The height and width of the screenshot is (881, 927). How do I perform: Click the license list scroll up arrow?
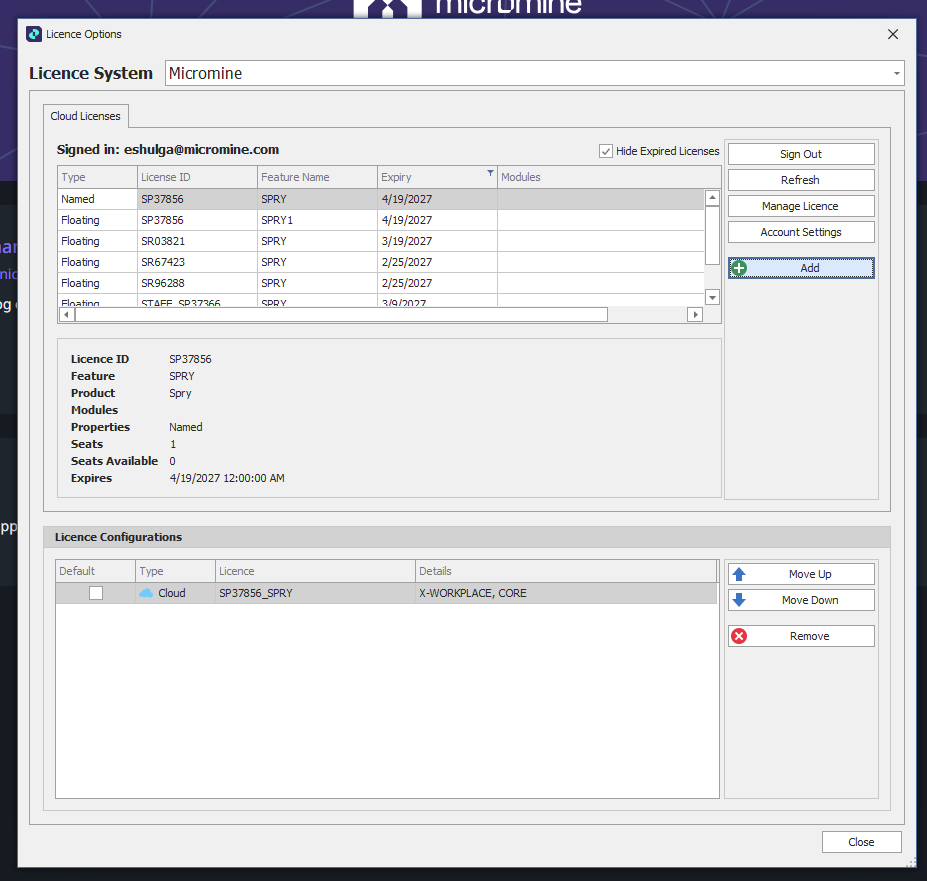[712, 197]
